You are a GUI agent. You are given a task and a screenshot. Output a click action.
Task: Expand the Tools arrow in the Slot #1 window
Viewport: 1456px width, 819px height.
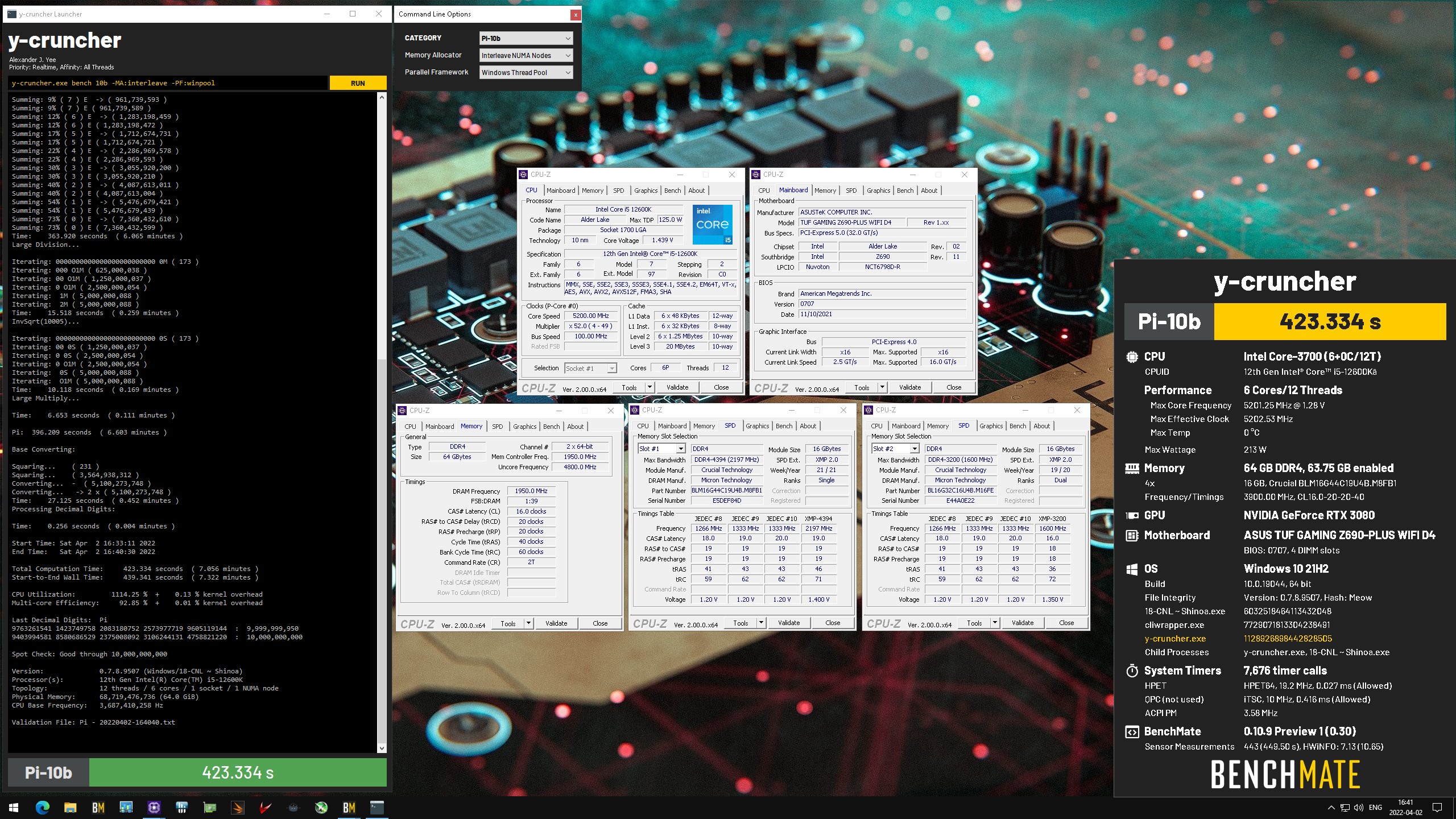tap(761, 623)
